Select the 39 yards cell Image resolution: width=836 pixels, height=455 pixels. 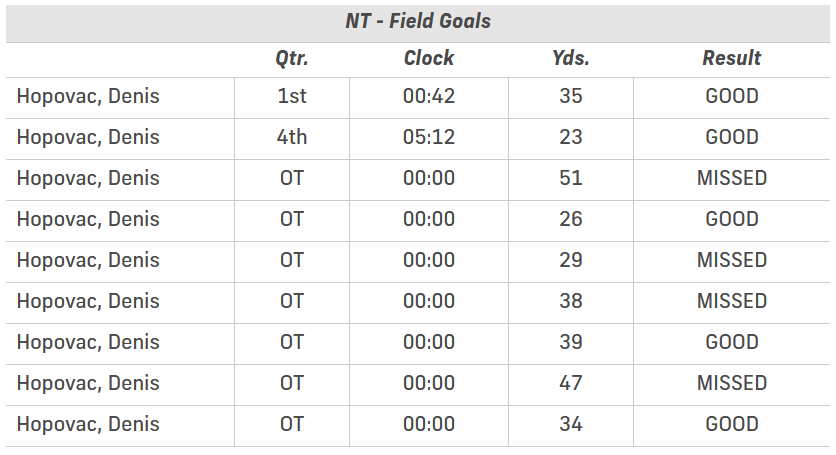571,343
